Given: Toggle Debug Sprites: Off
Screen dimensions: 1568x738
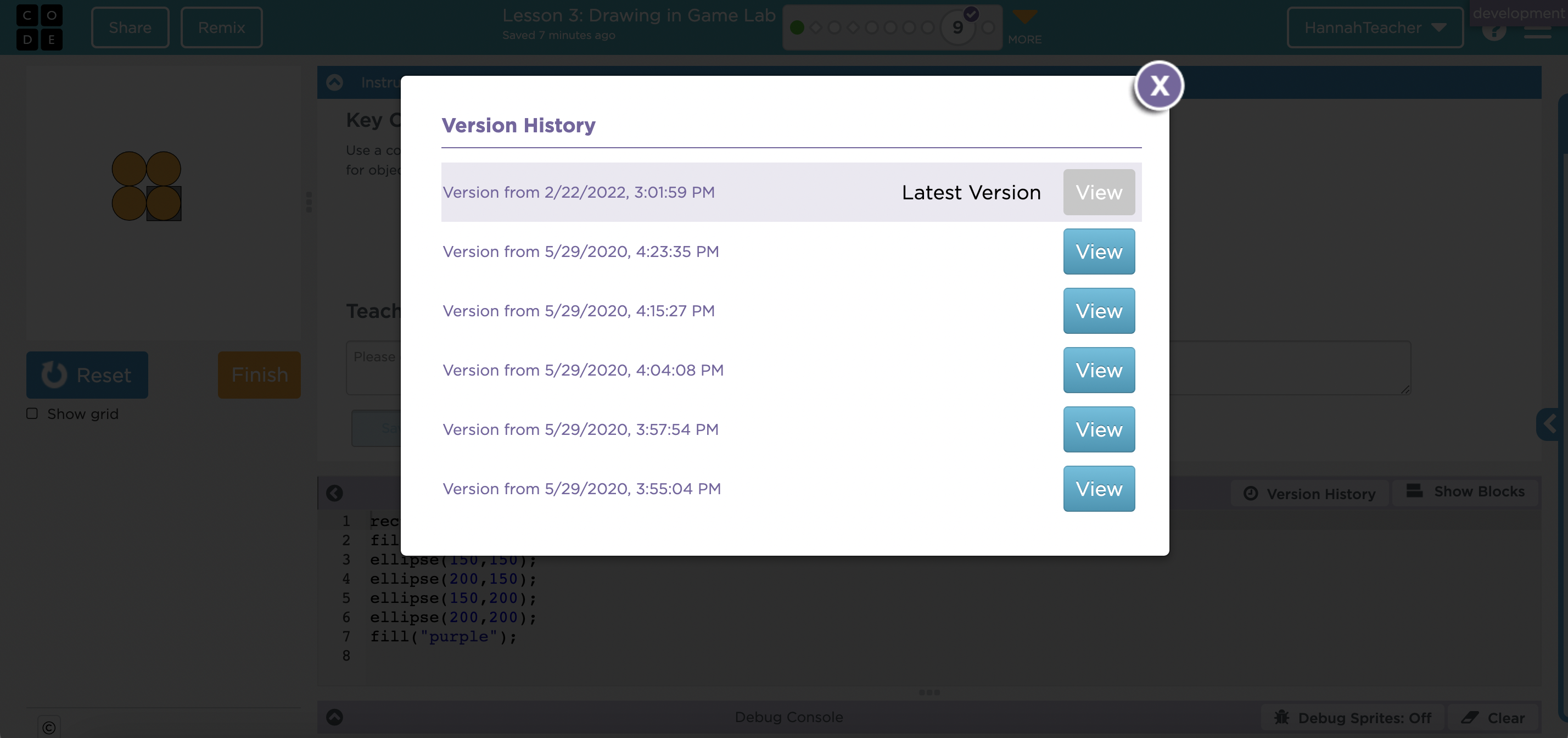Looking at the screenshot, I should (x=1353, y=718).
